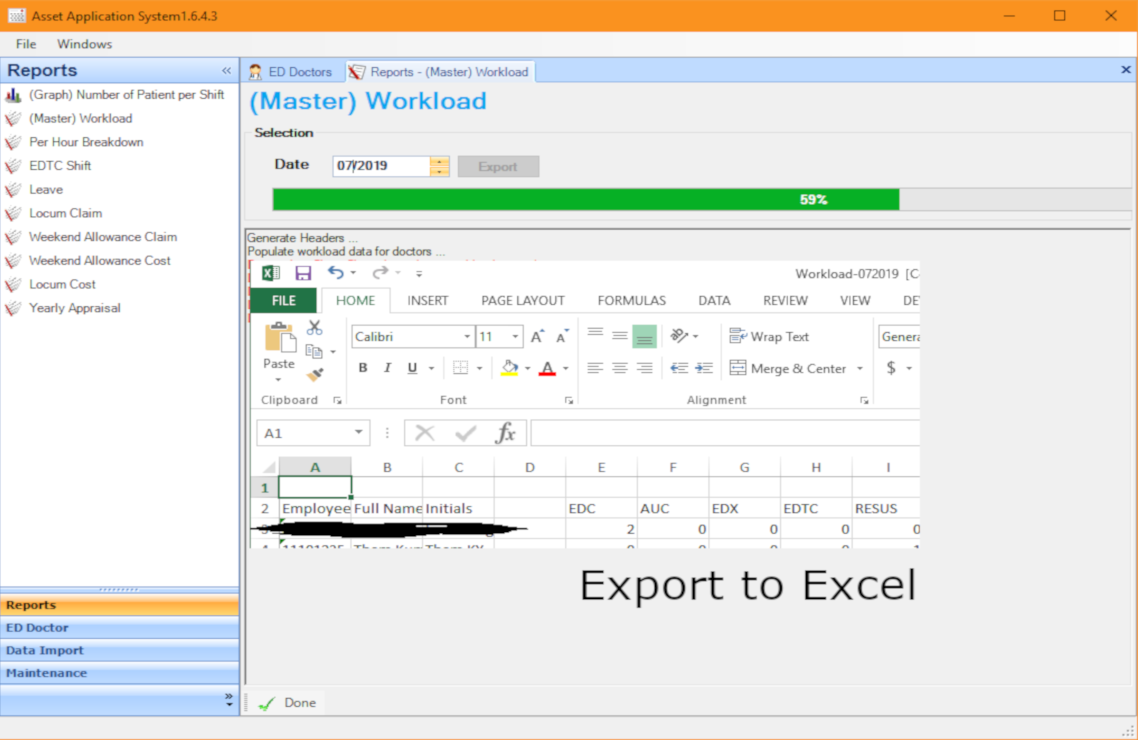Click the Increase Indent icon
Viewport: 1140px width, 740px height.
704,368
